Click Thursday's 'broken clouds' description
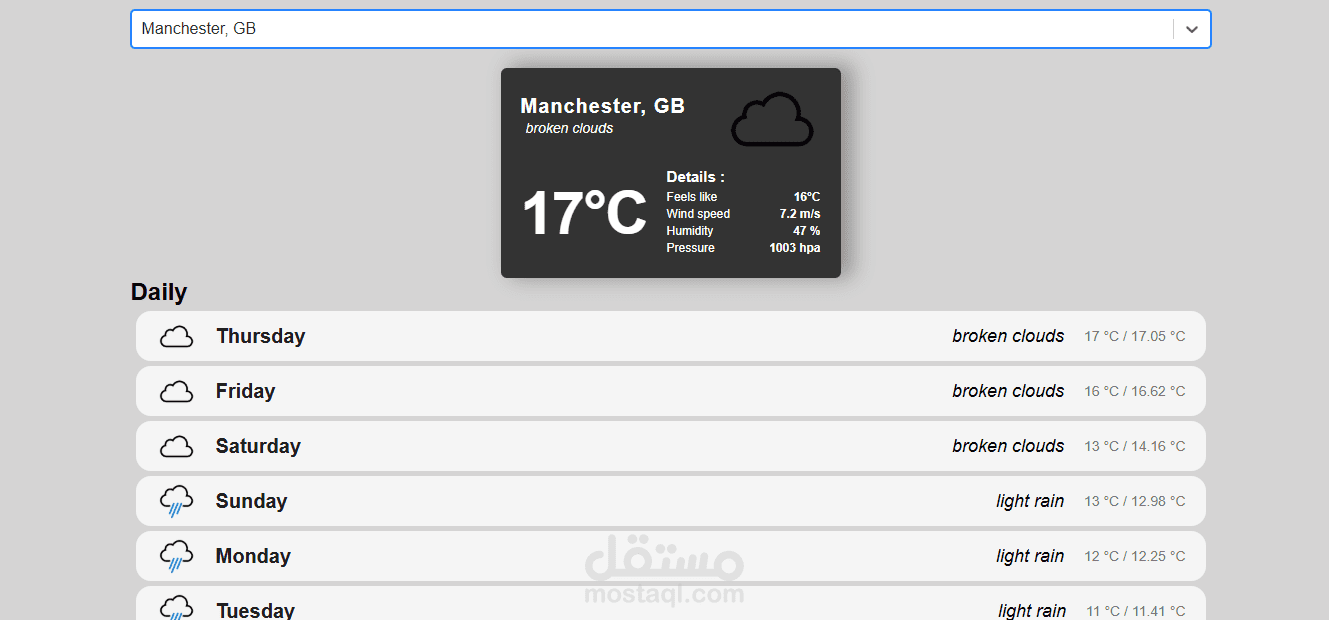1329x620 pixels. [1008, 336]
